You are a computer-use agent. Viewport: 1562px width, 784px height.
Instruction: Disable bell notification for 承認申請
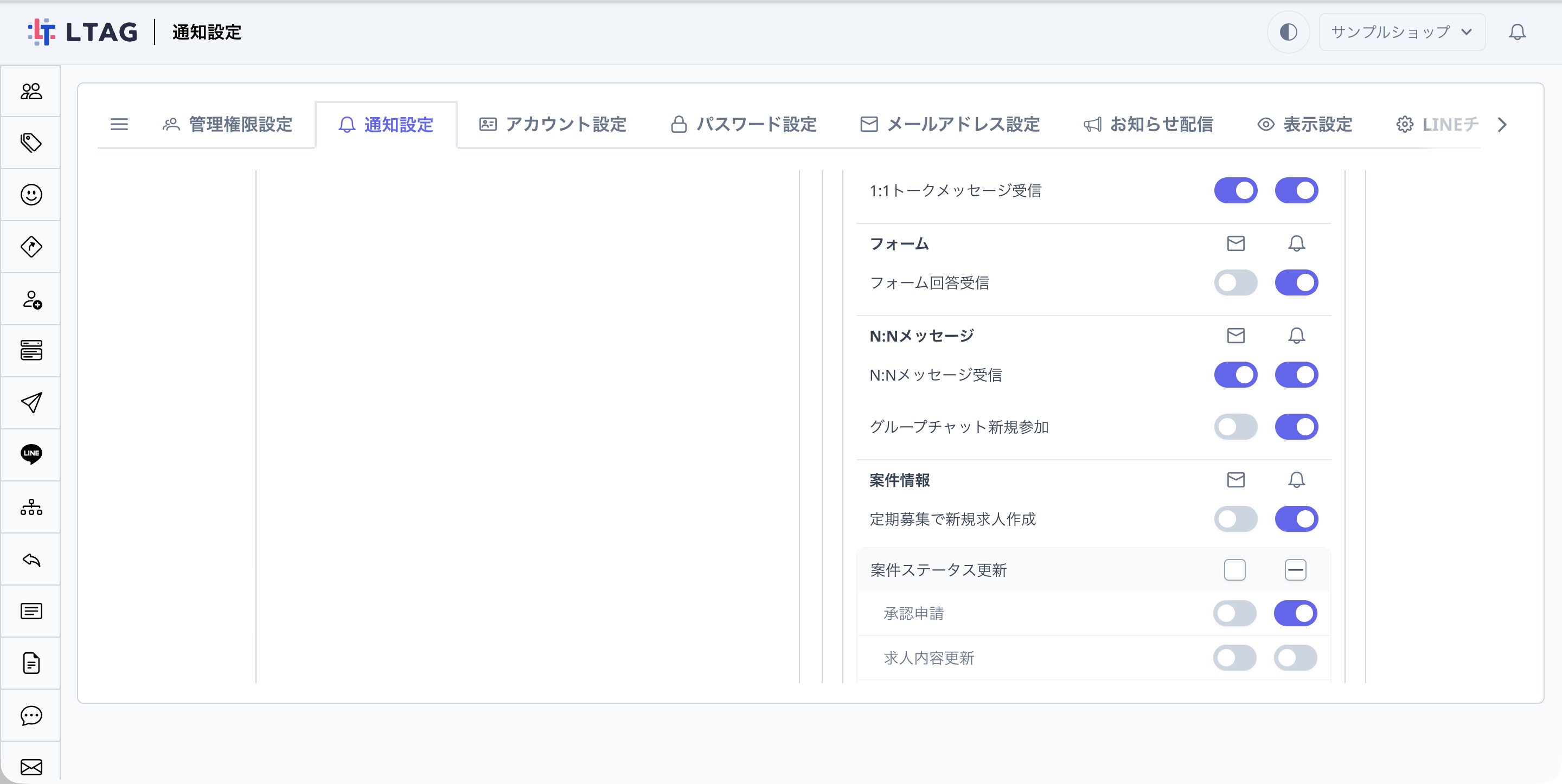pyautogui.click(x=1295, y=614)
